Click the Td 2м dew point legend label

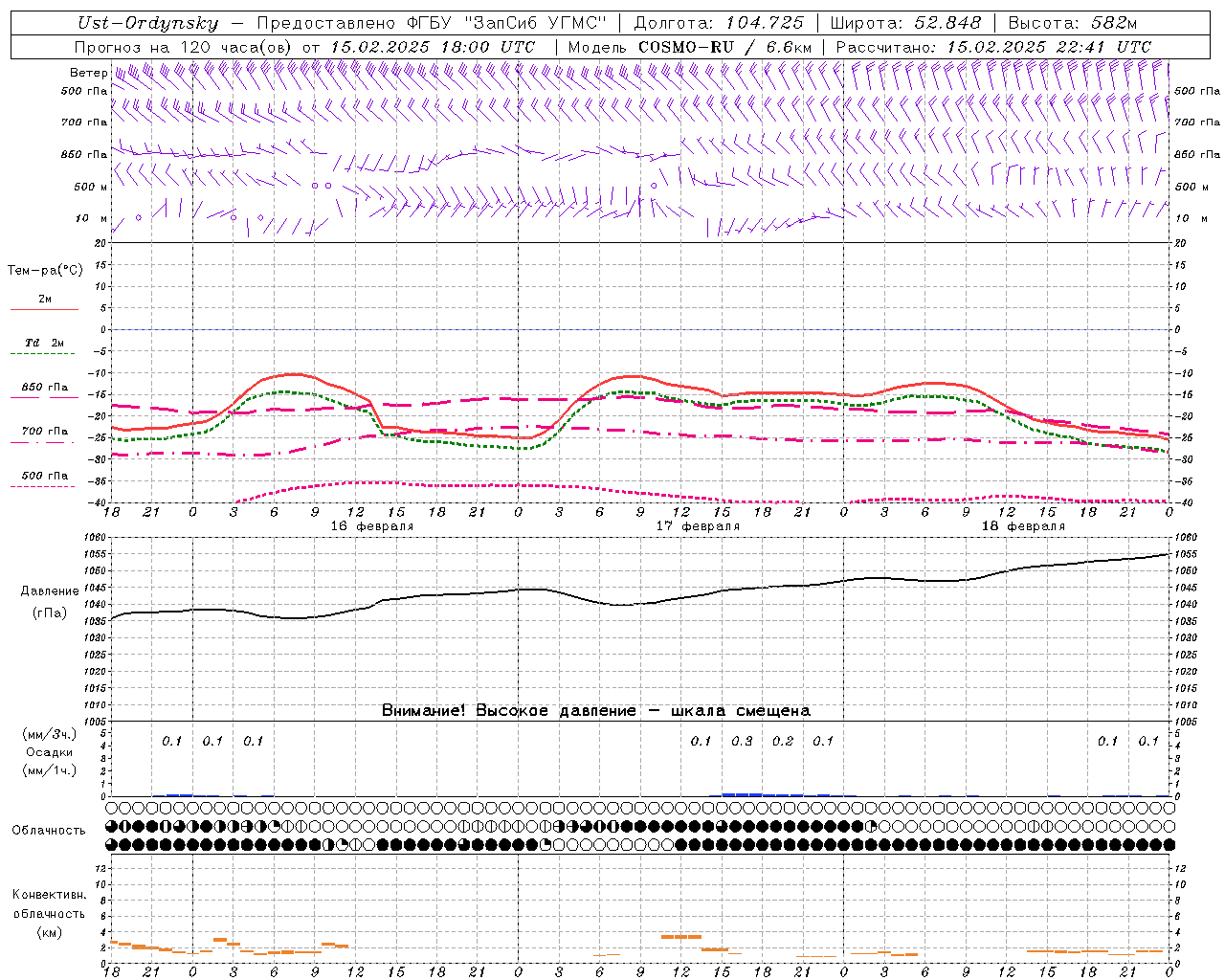coord(44,343)
